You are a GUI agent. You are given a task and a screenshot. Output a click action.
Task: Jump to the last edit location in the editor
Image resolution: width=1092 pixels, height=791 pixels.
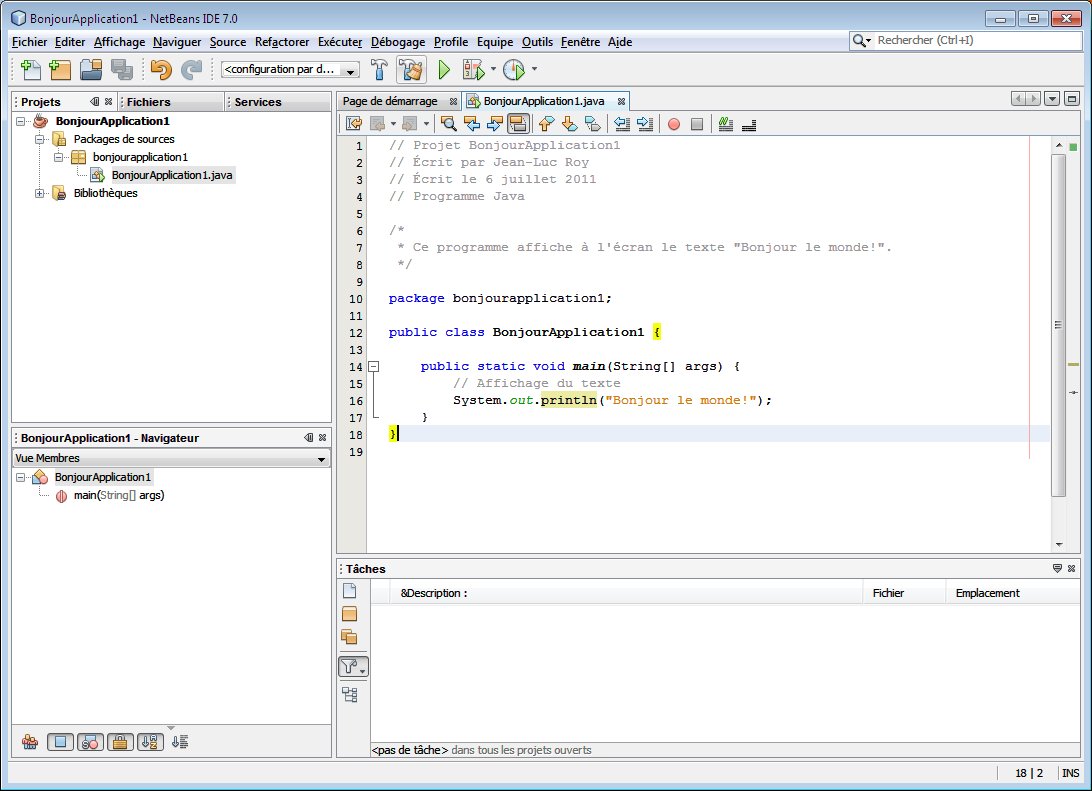coord(354,124)
